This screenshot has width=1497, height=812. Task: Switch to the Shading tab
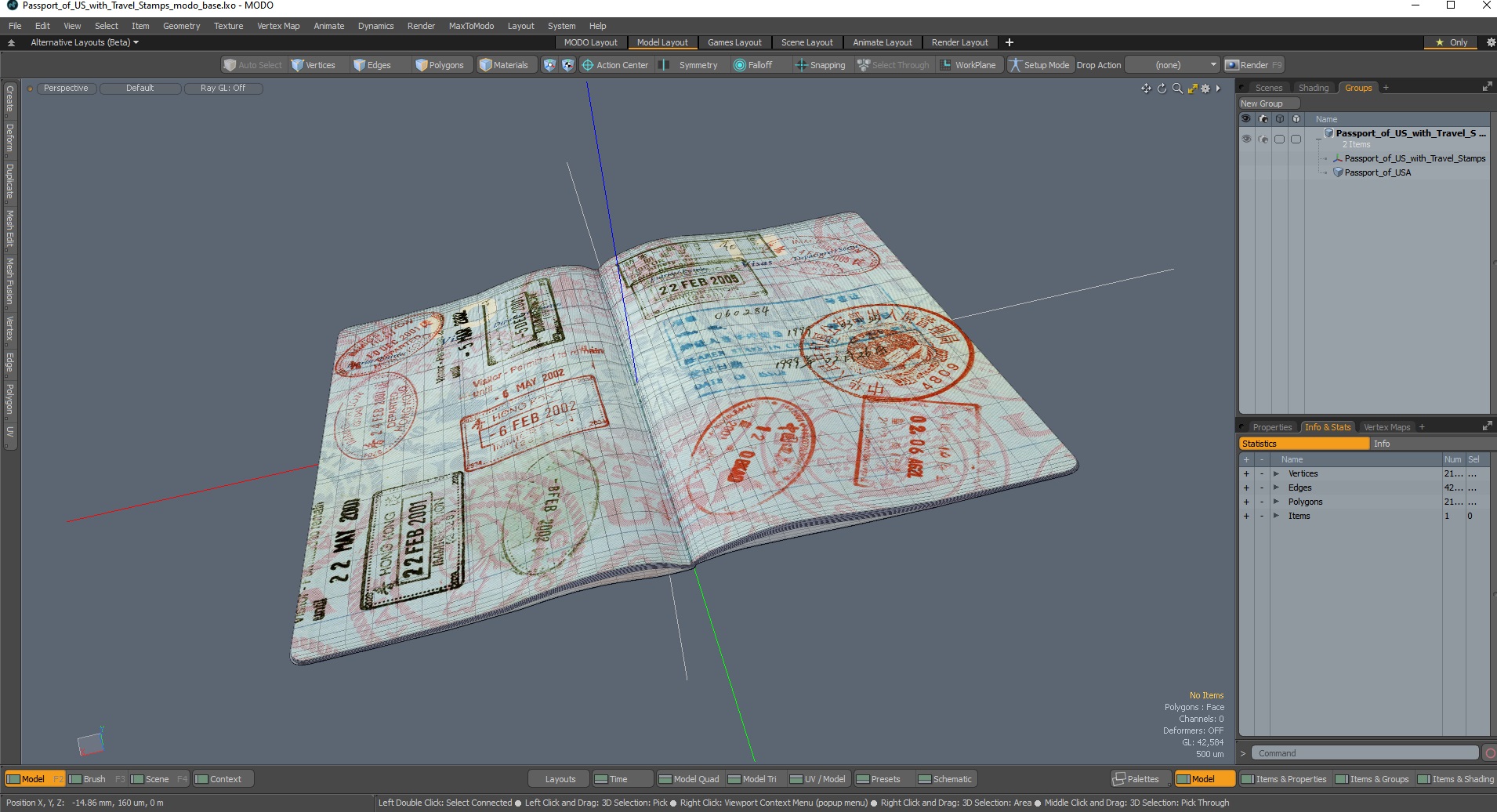tap(1314, 88)
